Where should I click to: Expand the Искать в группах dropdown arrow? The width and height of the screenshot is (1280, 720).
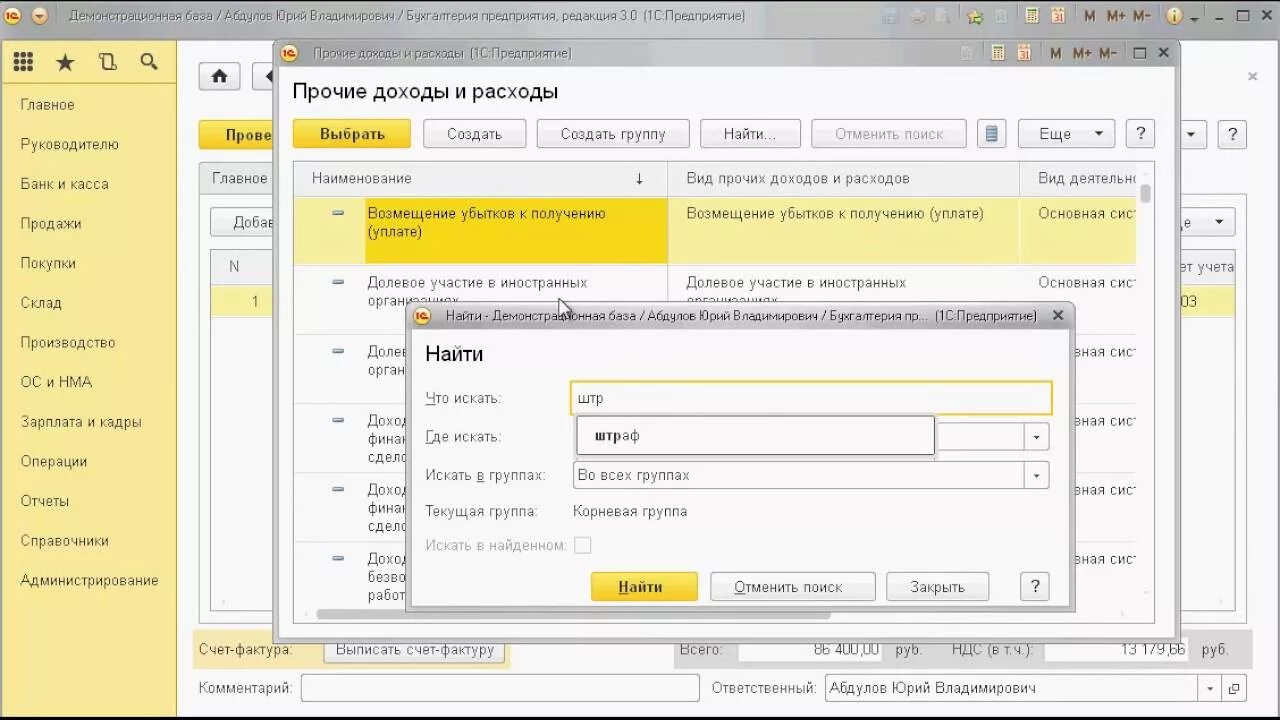(x=1036, y=475)
